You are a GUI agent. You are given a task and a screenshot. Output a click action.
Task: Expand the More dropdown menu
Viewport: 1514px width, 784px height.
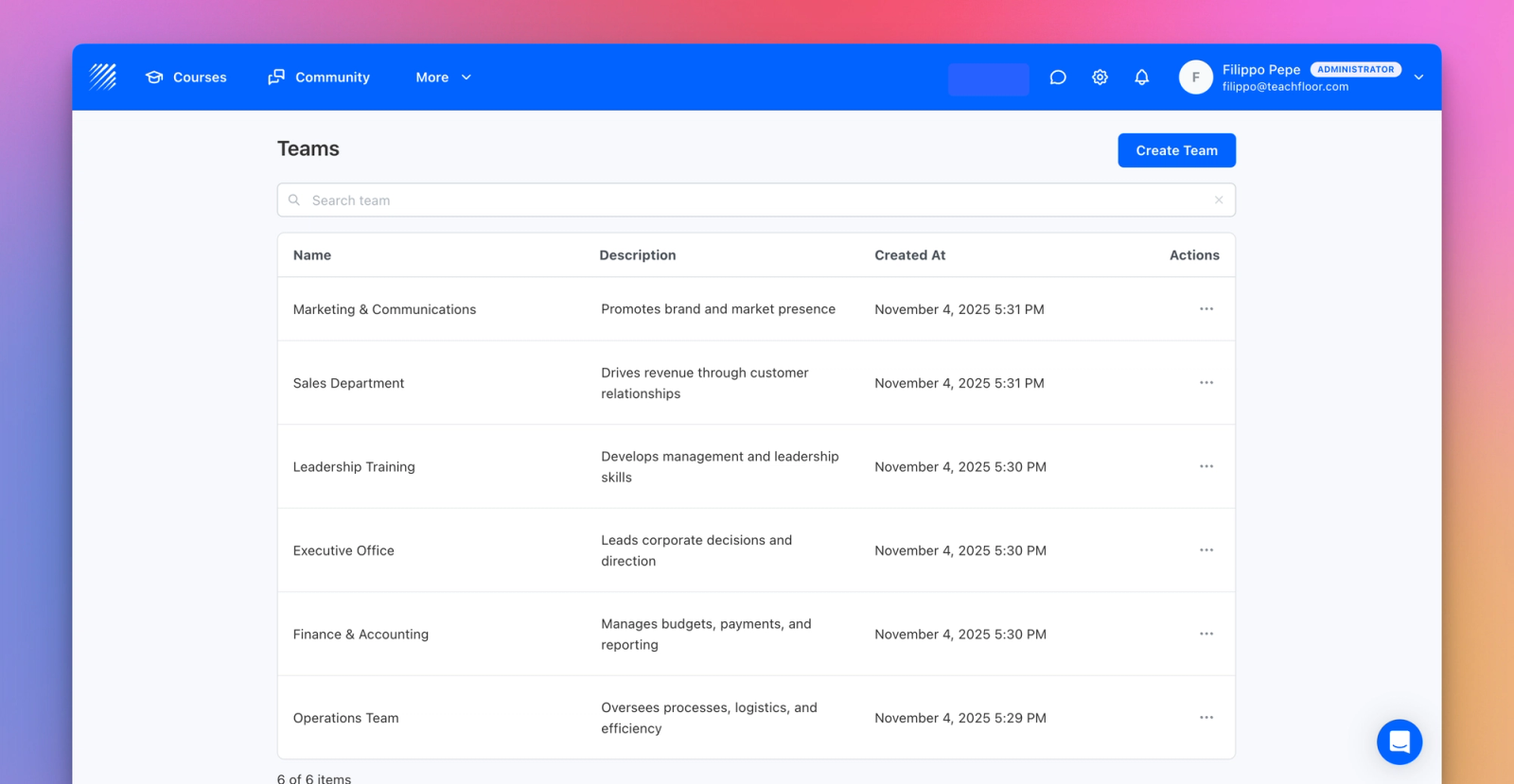coord(443,78)
